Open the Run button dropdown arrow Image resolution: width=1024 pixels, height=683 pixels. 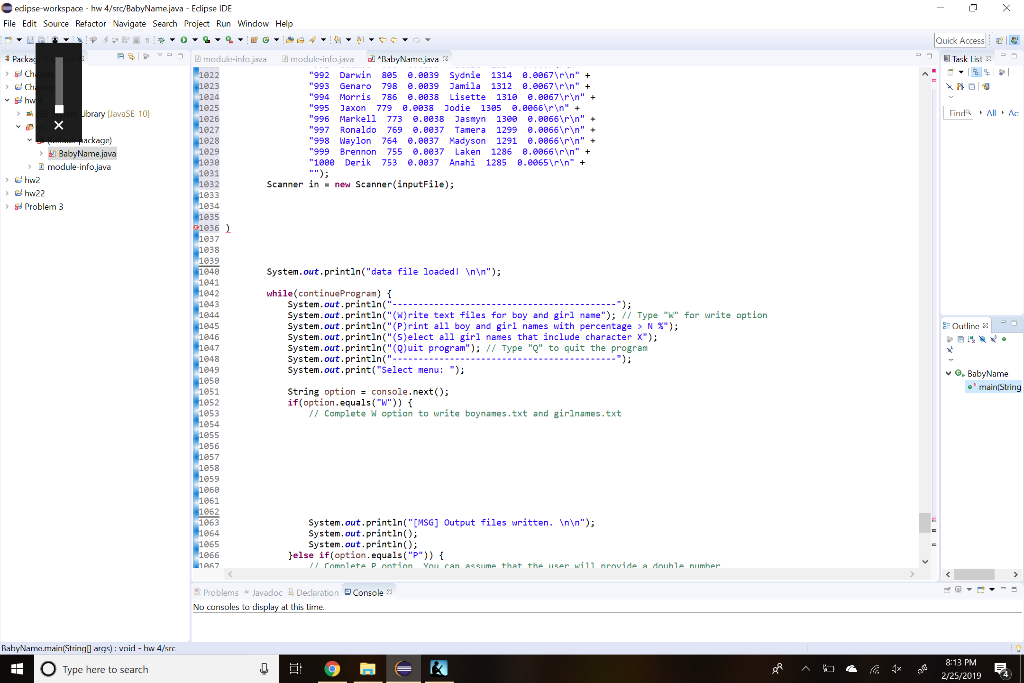point(195,40)
